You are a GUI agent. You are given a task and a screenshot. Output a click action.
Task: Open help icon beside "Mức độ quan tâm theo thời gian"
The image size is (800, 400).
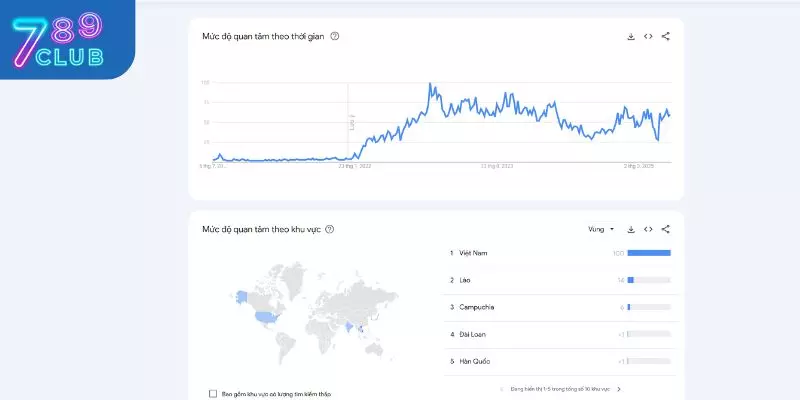pos(334,36)
